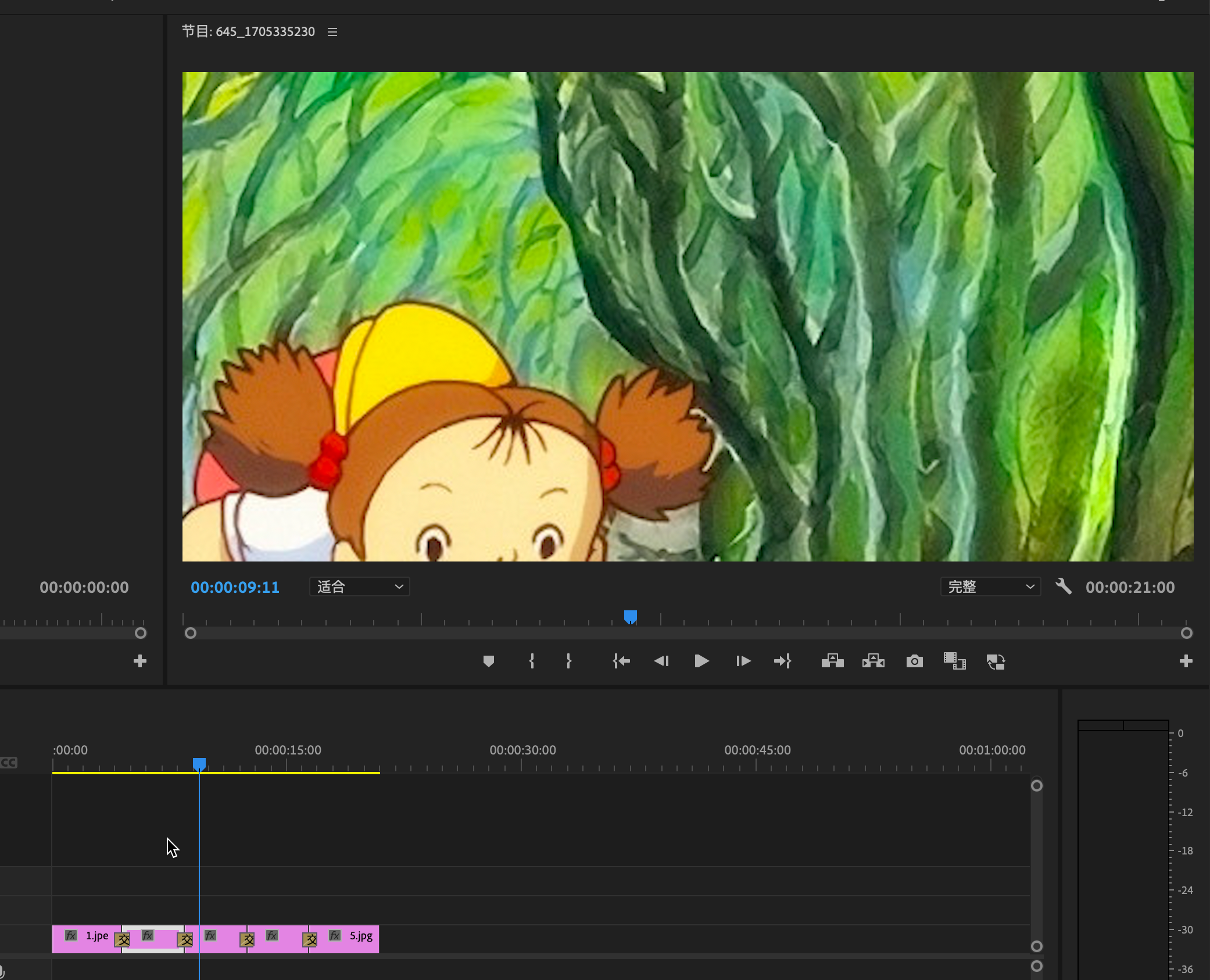Click right handle of program zoom bar
The height and width of the screenshot is (980, 1210).
(x=1187, y=633)
